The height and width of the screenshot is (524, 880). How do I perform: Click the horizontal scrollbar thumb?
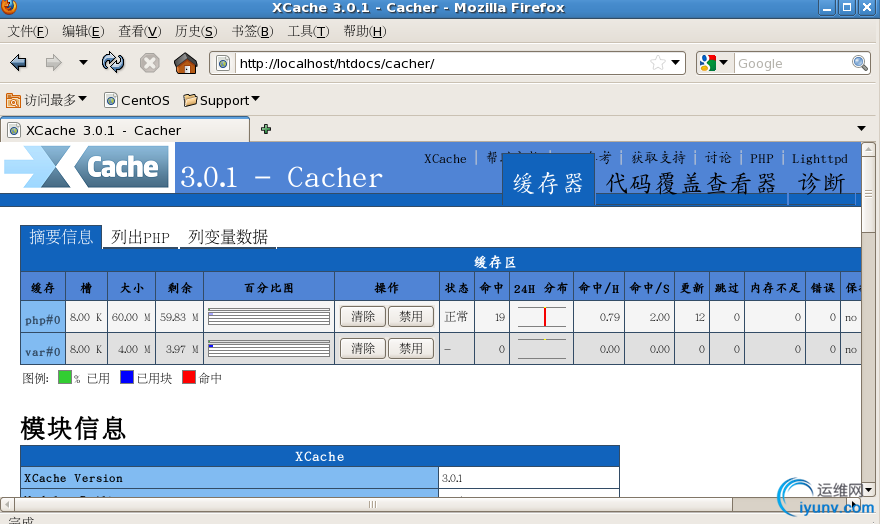373,504
